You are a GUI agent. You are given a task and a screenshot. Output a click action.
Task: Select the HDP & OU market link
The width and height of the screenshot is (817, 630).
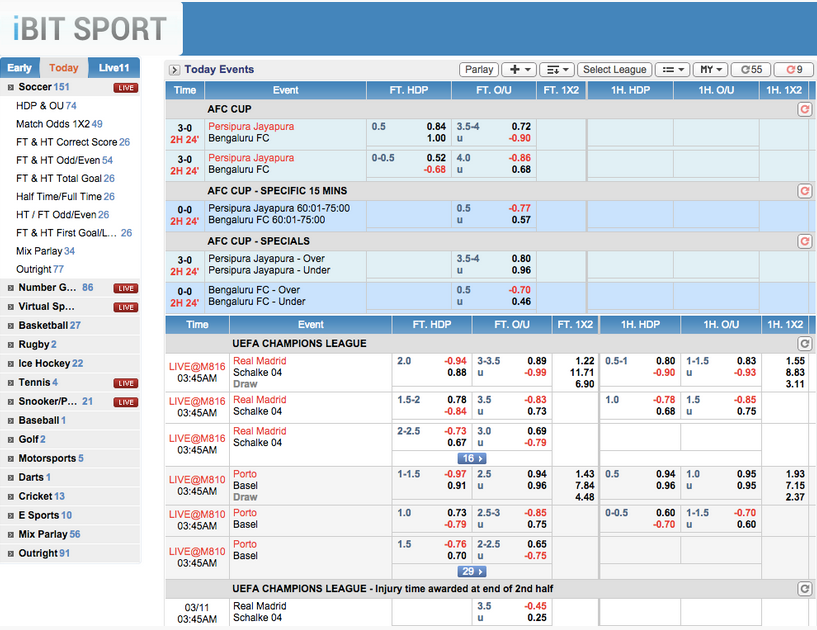tap(38, 104)
